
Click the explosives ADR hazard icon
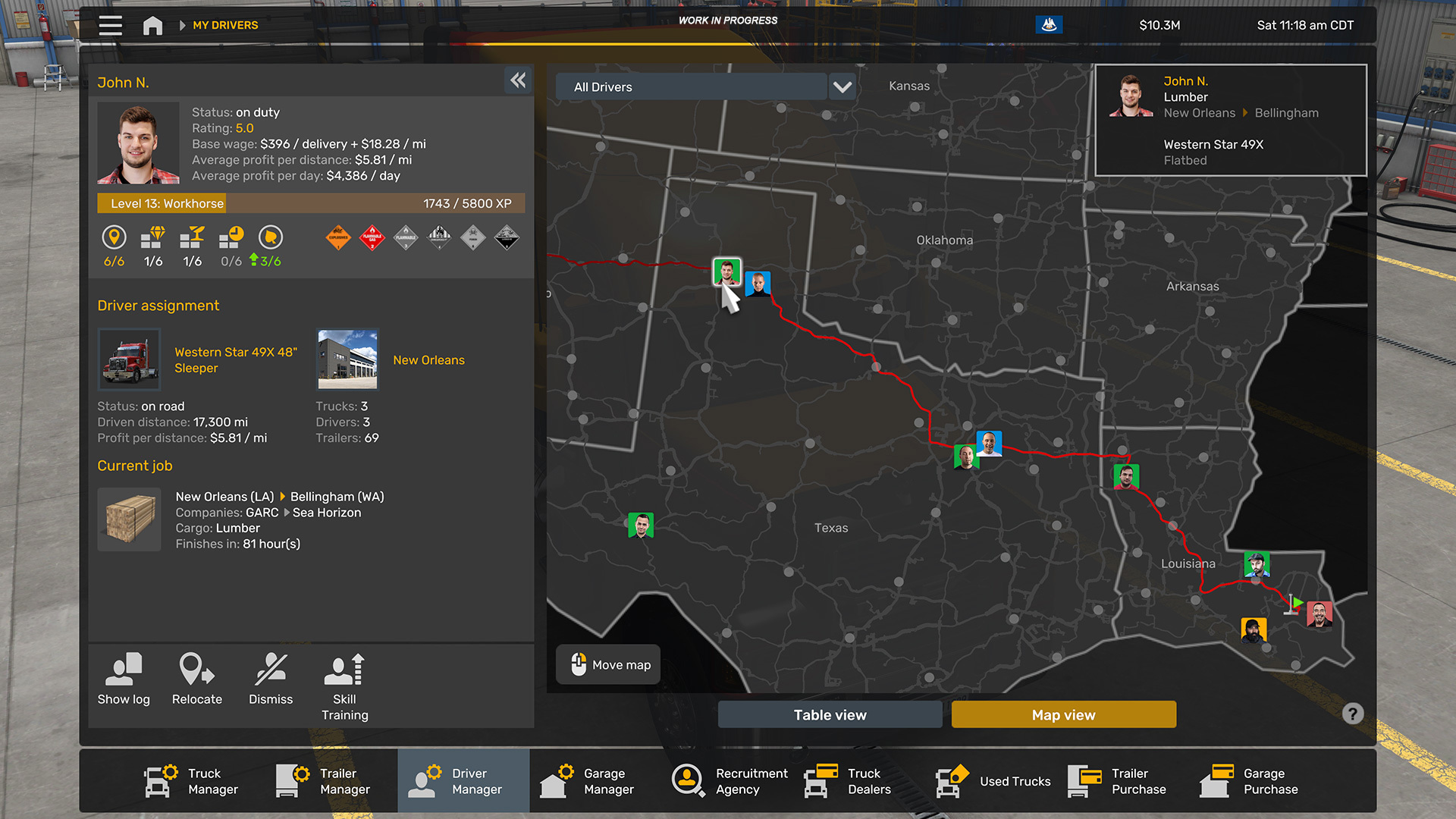338,238
